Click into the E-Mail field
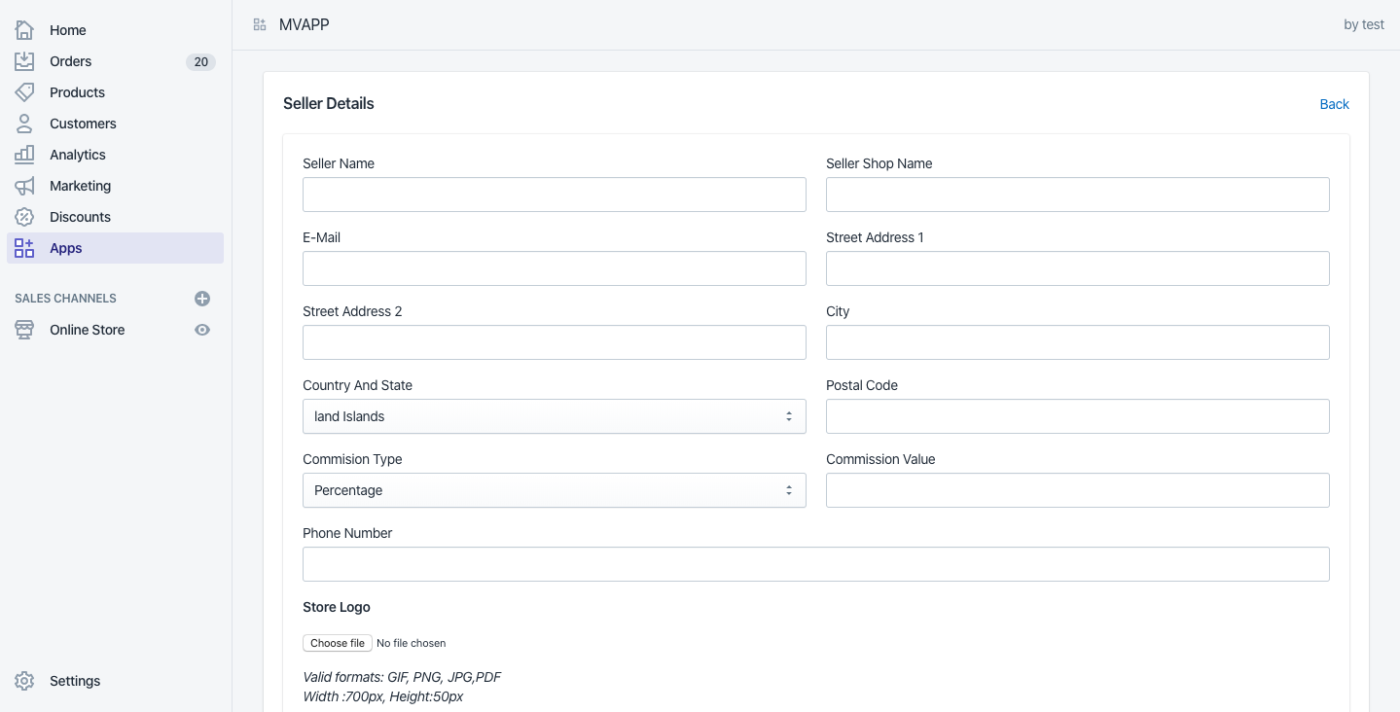Image resolution: width=1400 pixels, height=712 pixels. [x=554, y=268]
